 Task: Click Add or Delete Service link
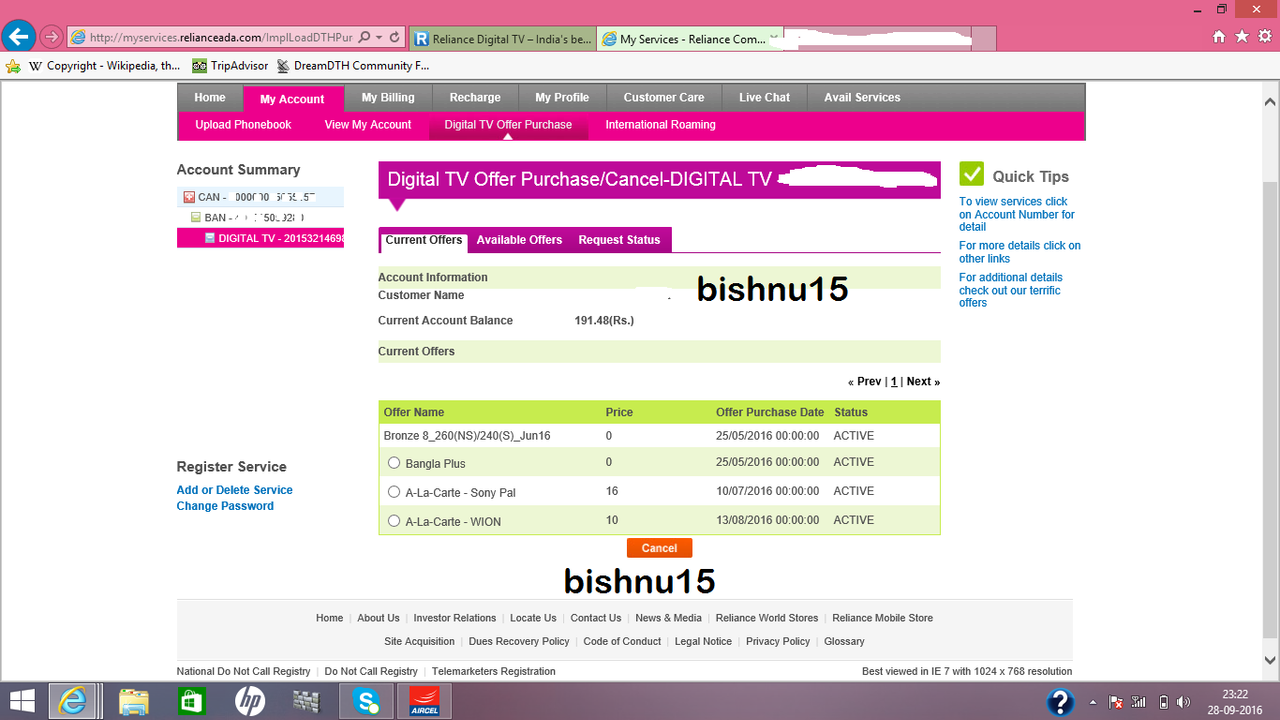(235, 490)
